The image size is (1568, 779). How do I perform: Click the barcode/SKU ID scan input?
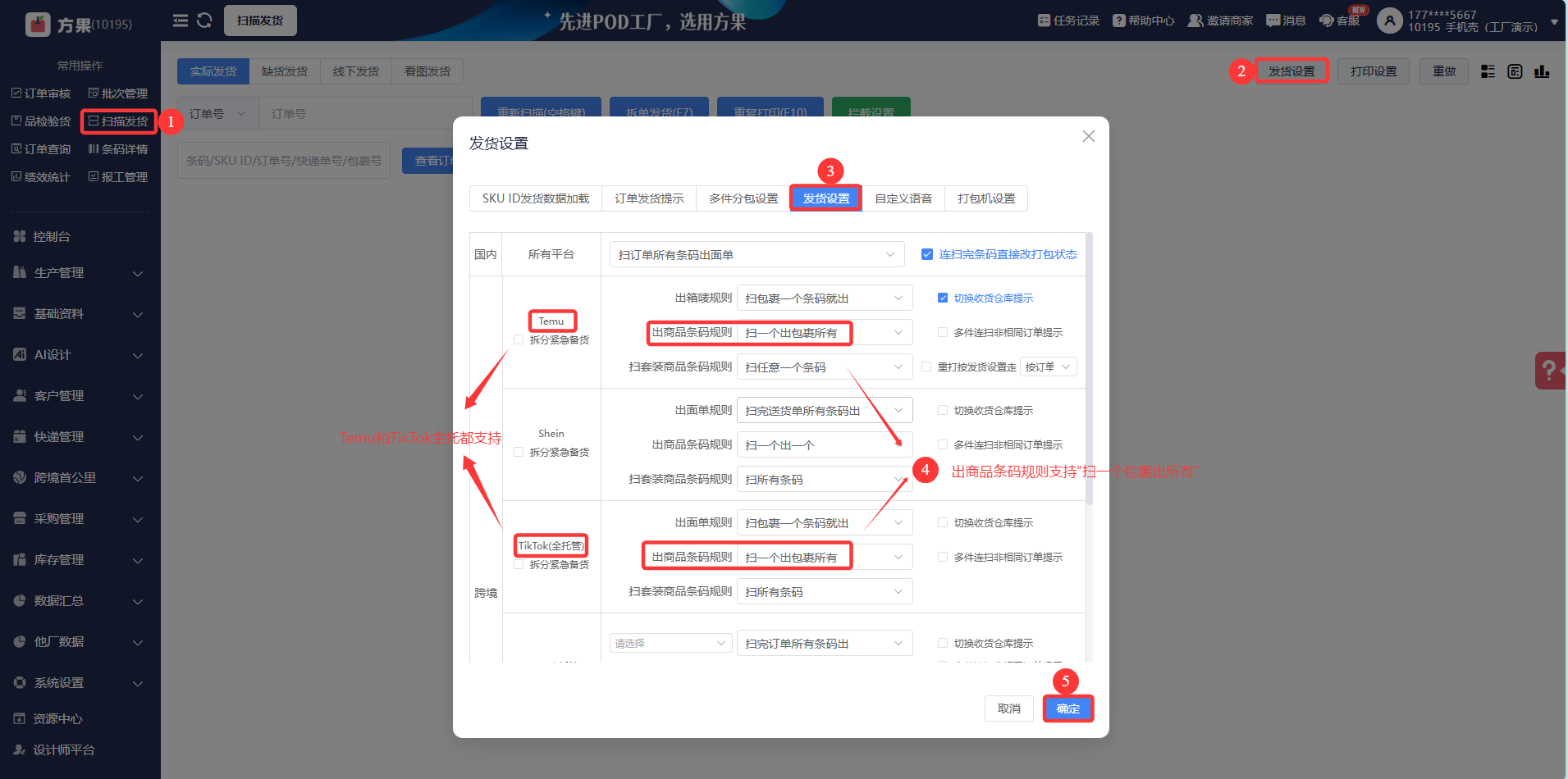click(x=284, y=161)
